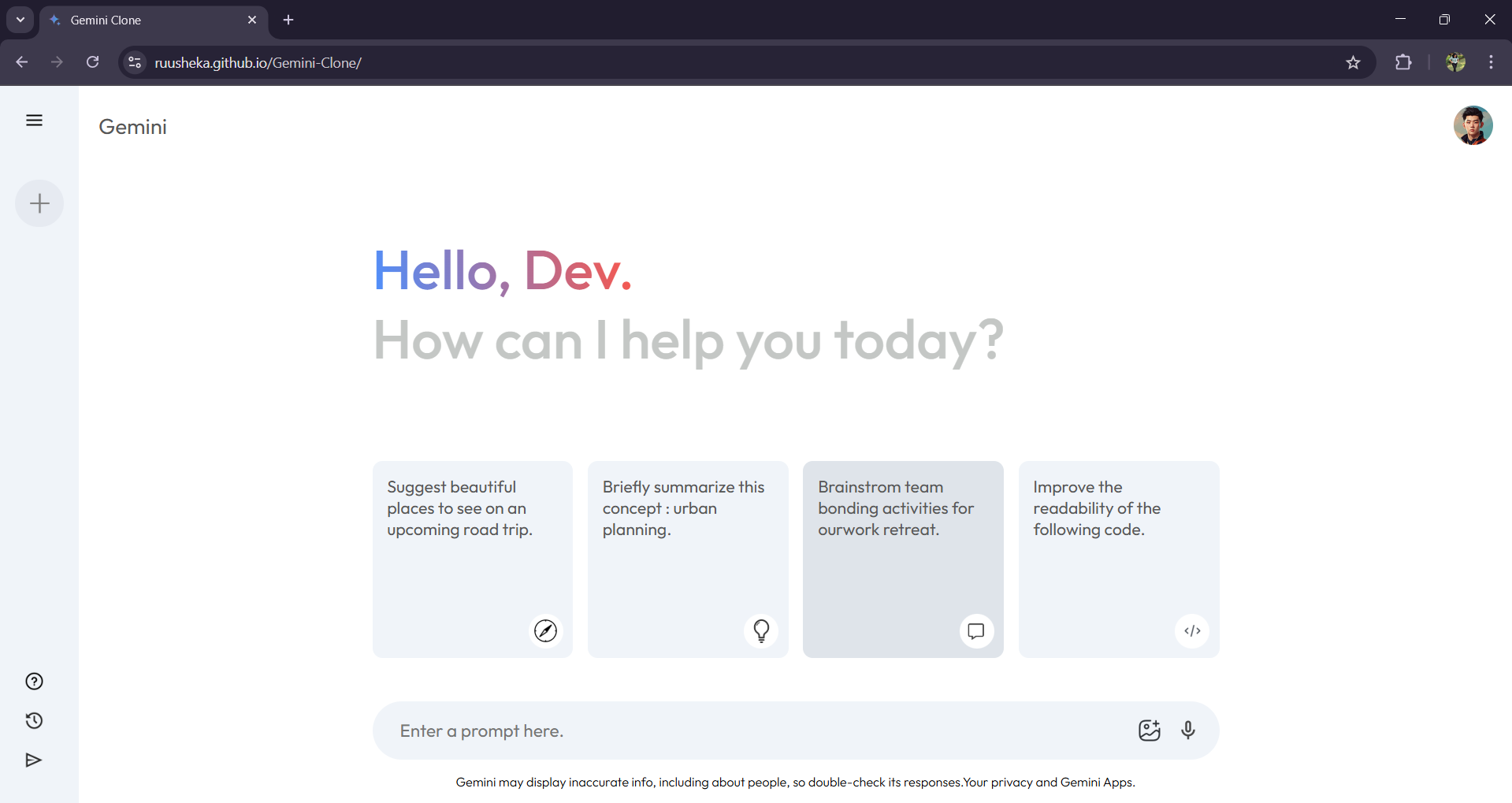Click the Gemini title text
This screenshot has width=1512, height=803.
132,127
